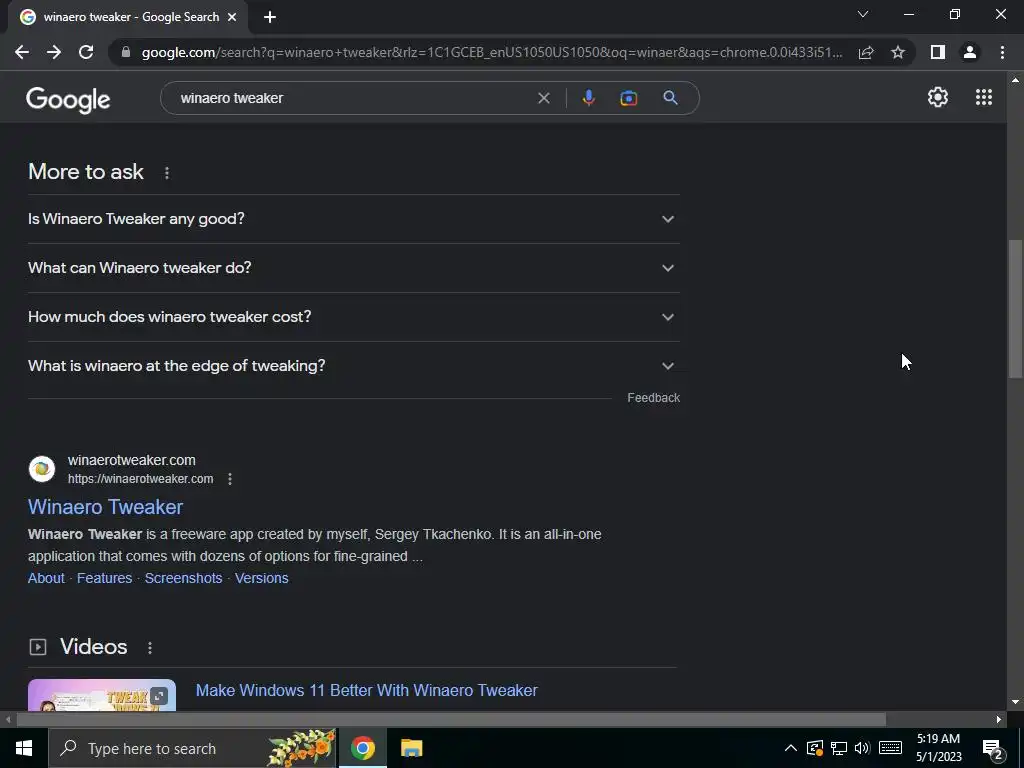Open the About sitelink
This screenshot has height=768, width=1024.
tap(46, 578)
